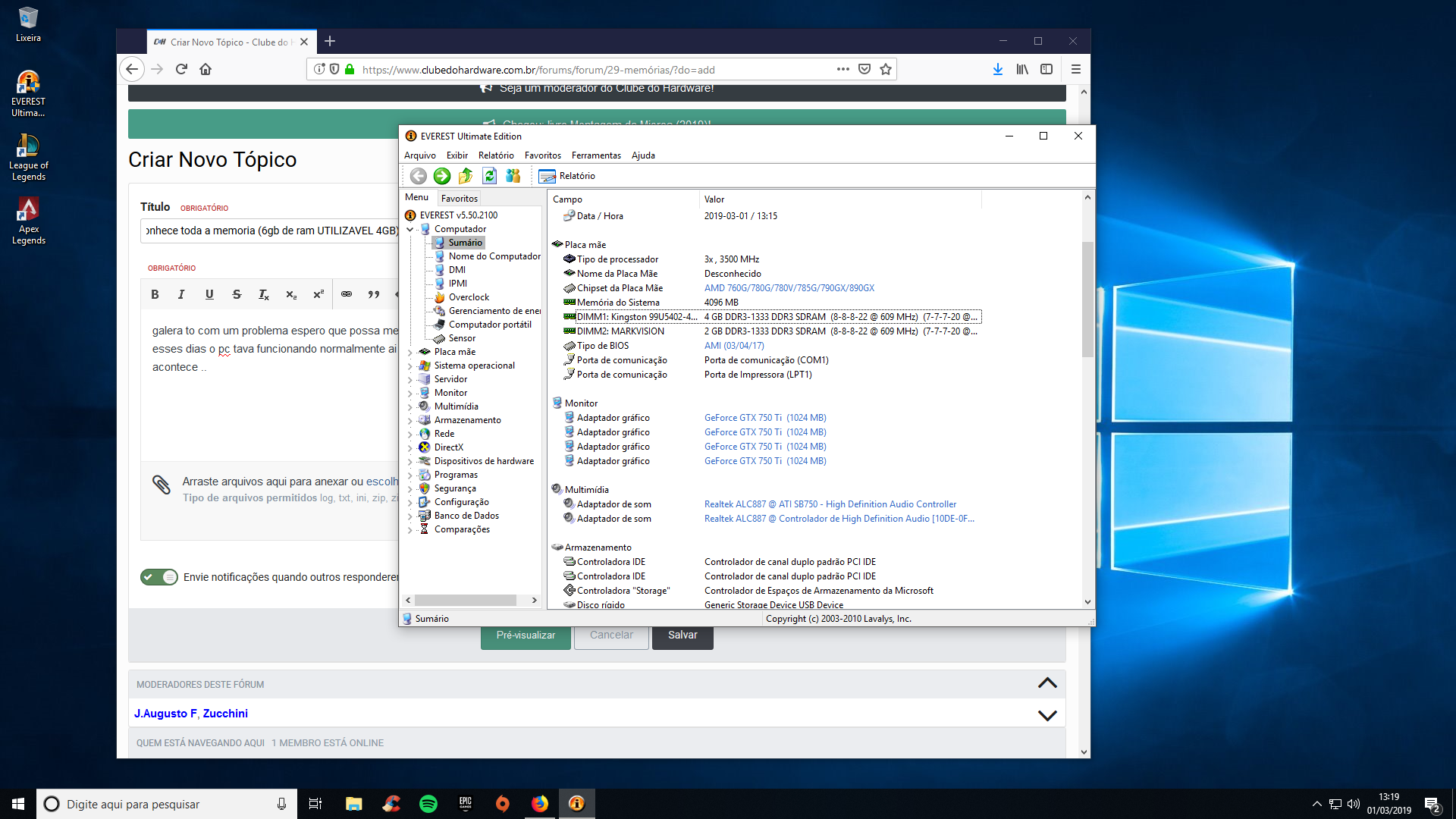
Task: Click Pré-visualizar button
Action: click(x=526, y=635)
